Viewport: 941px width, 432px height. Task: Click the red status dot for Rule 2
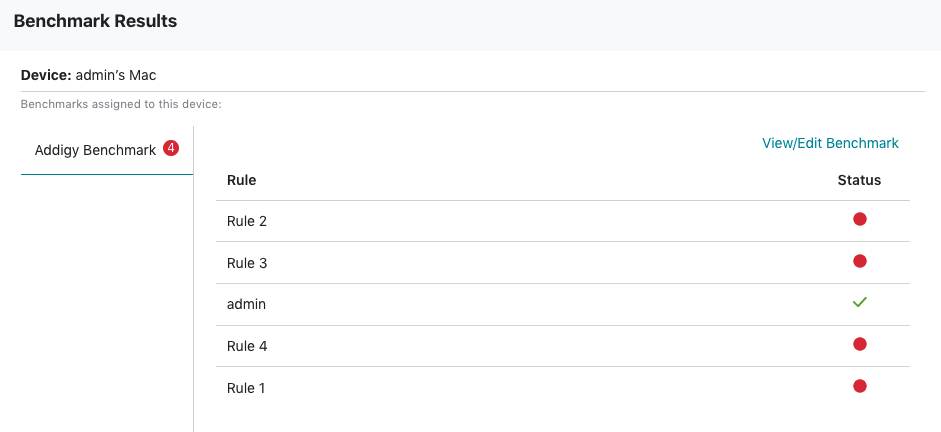(x=859, y=219)
